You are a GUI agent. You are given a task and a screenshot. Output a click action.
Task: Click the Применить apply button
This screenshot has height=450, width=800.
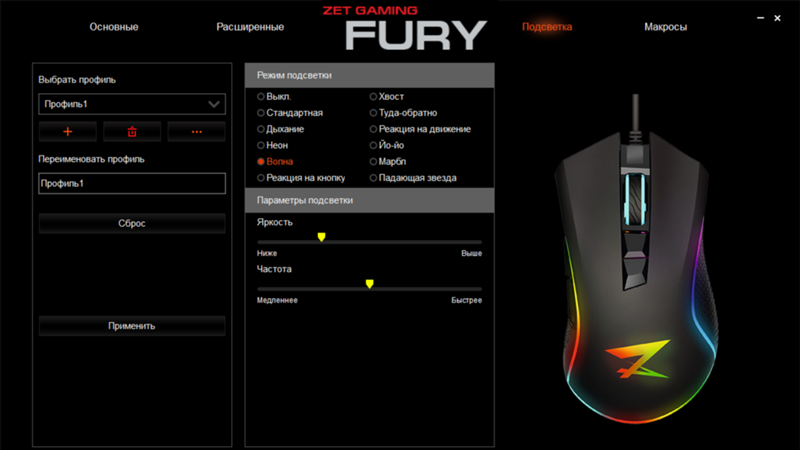coord(132,326)
